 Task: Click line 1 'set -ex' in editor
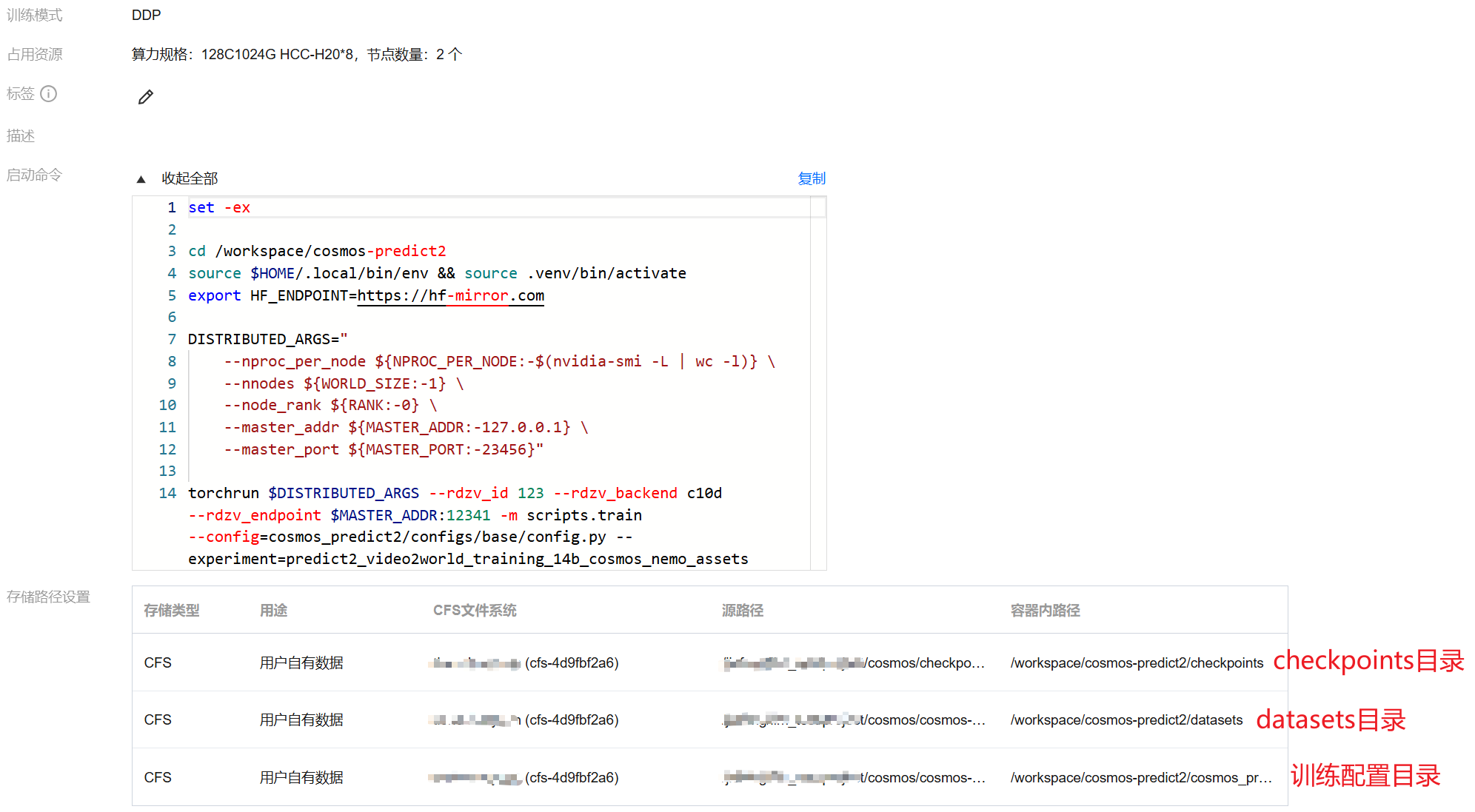coord(219,208)
